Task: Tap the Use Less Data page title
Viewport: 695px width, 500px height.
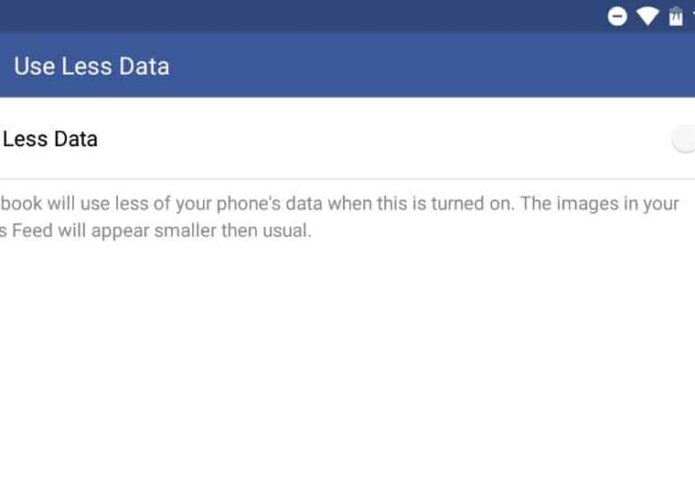Action: point(91,66)
